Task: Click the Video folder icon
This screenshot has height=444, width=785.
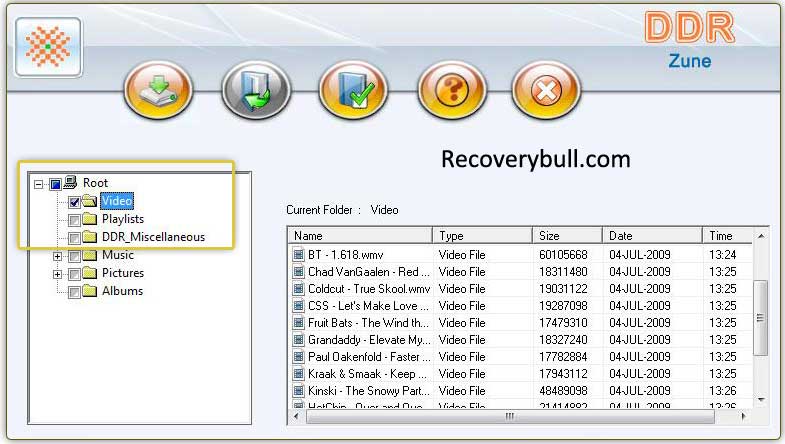Action: pyautogui.click(x=90, y=201)
